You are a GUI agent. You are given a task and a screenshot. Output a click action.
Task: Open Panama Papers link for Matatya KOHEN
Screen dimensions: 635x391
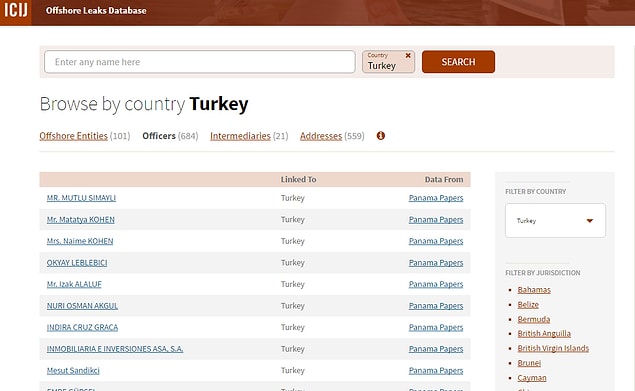(436, 220)
